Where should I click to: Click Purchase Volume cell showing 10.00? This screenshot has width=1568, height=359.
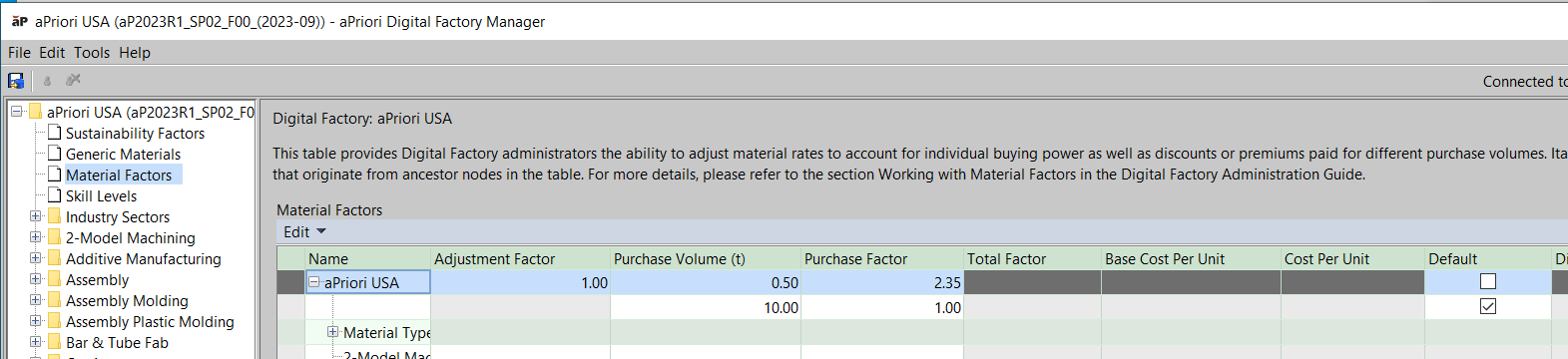point(705,307)
